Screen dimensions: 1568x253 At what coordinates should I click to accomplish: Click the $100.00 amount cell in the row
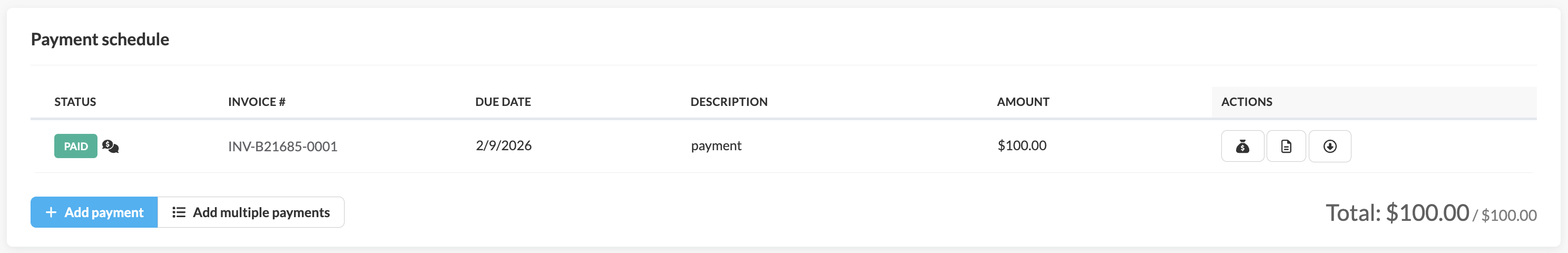tap(1022, 145)
